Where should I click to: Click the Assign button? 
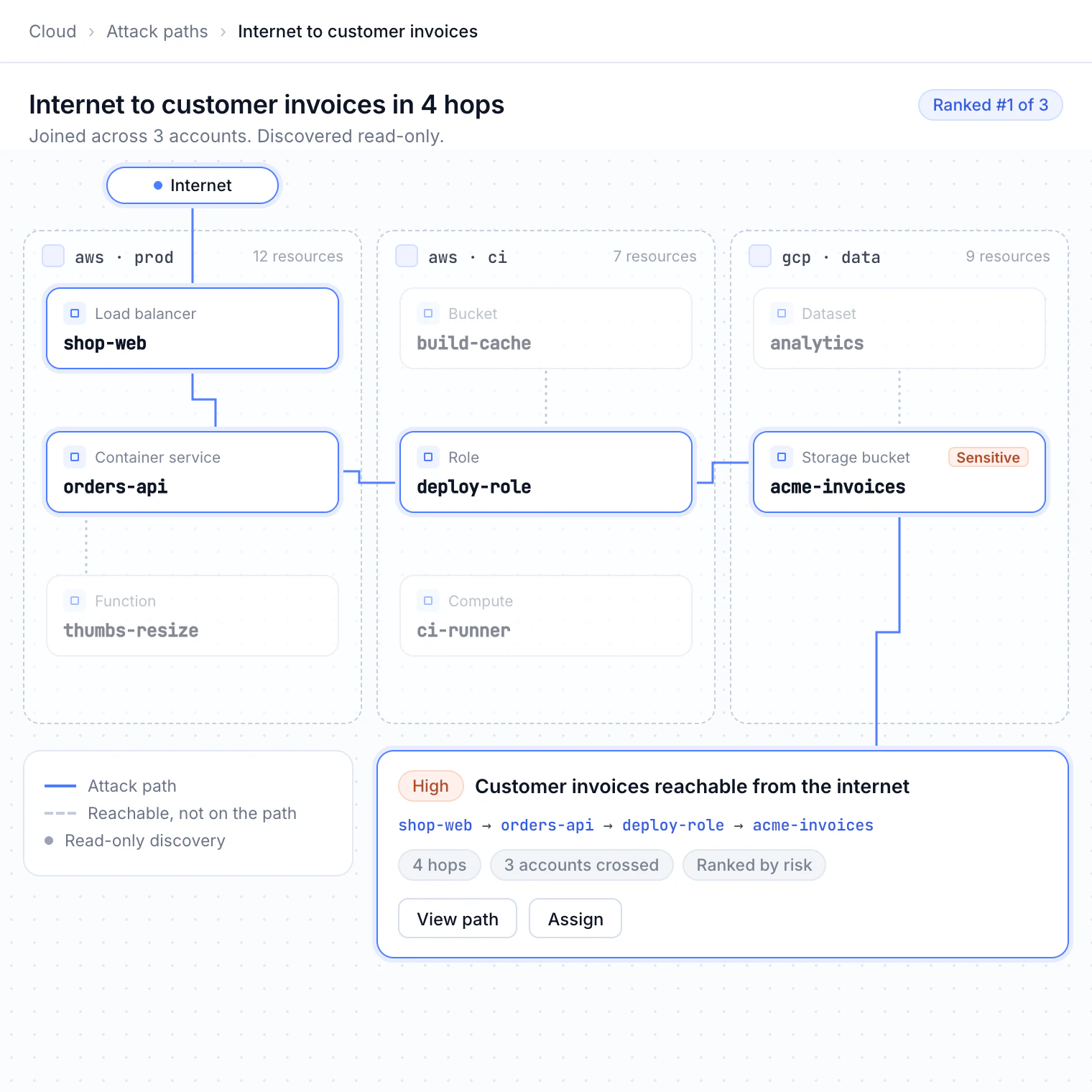pyautogui.click(x=575, y=918)
